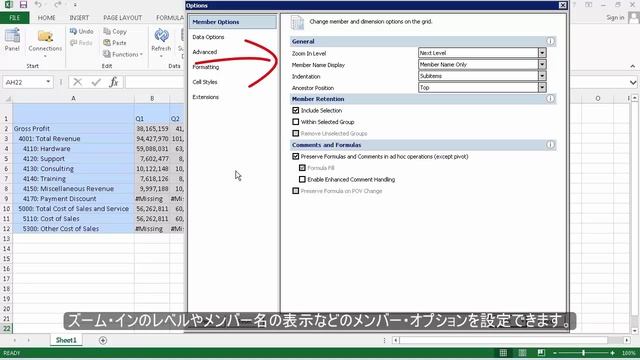Open the Ancestor Position dropdown
This screenshot has height=360, width=640.
[542, 87]
